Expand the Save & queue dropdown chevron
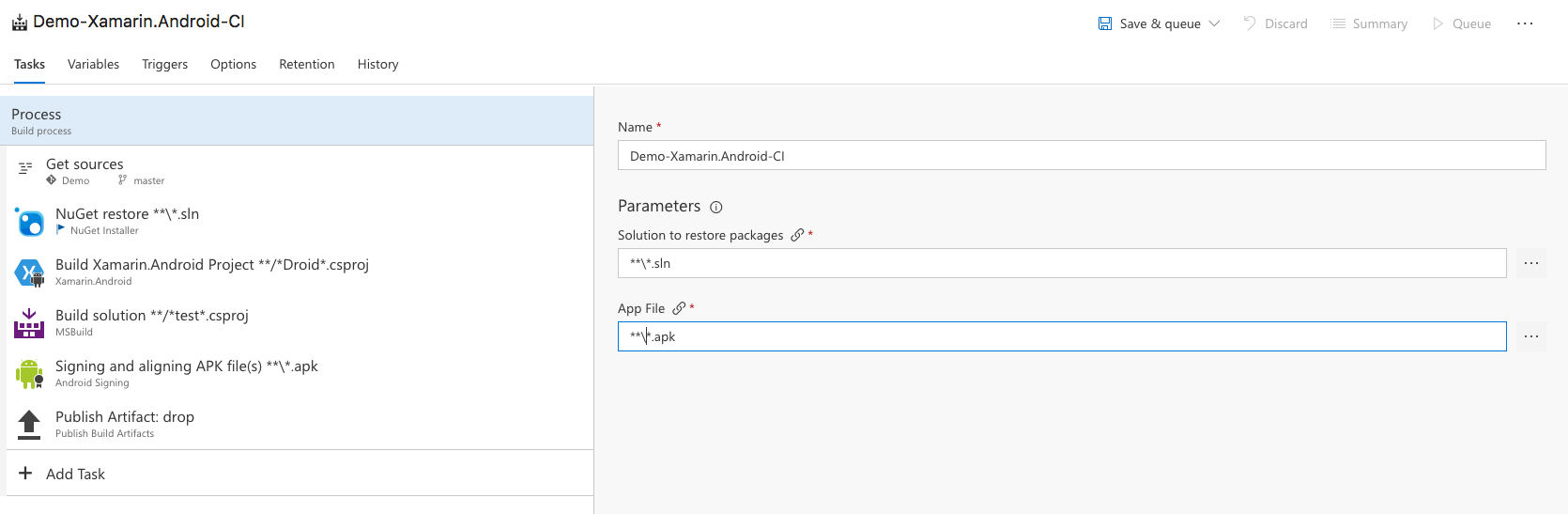This screenshot has height=514, width=1568. tap(1214, 23)
